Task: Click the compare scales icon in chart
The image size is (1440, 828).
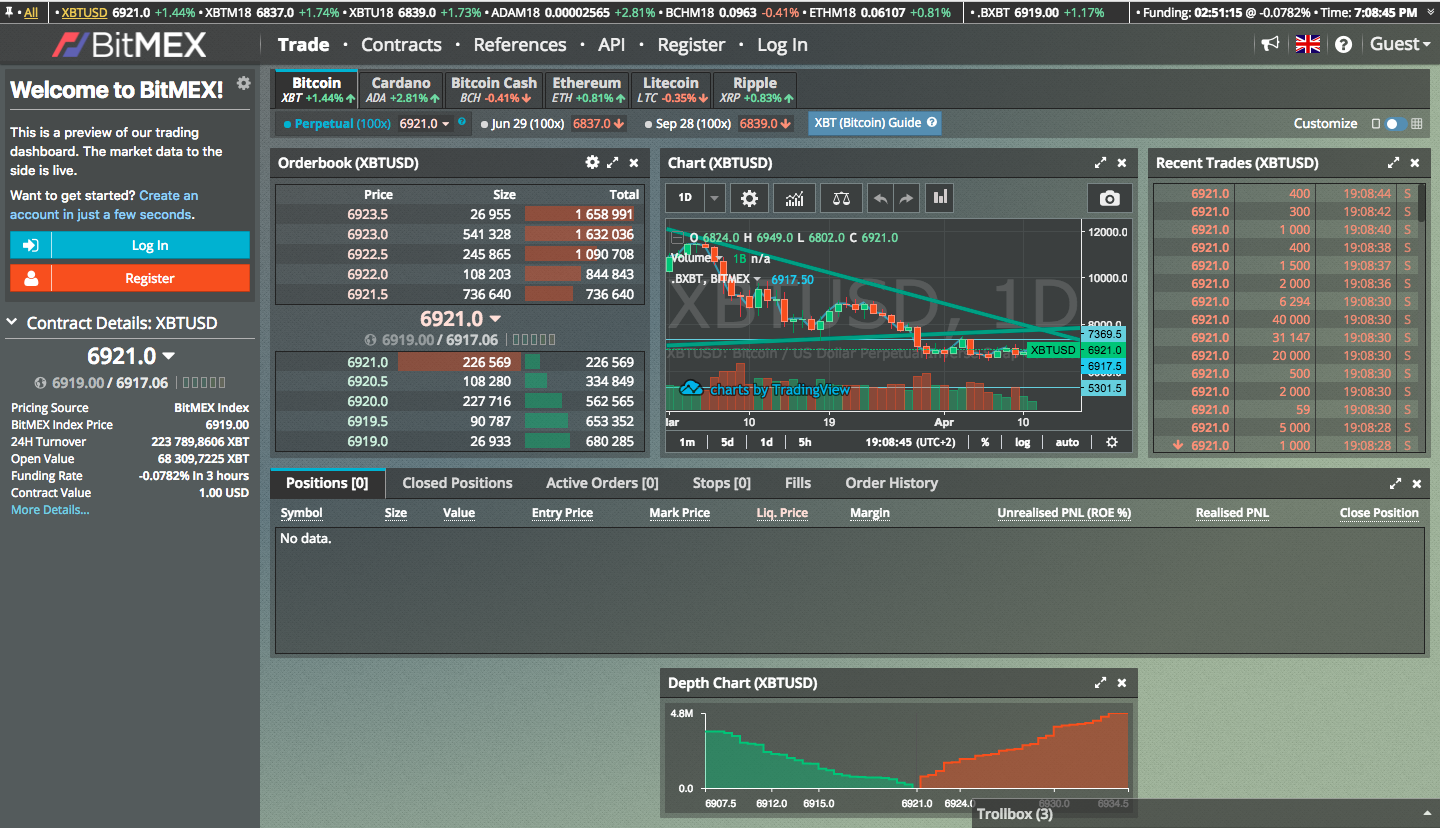Action: click(841, 198)
